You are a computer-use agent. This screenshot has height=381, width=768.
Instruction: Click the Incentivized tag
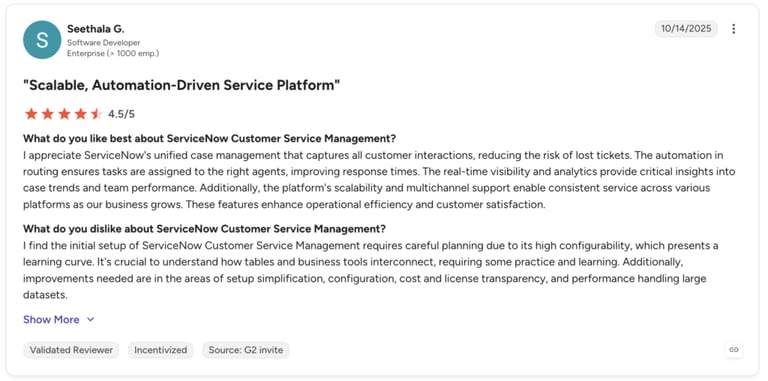161,350
